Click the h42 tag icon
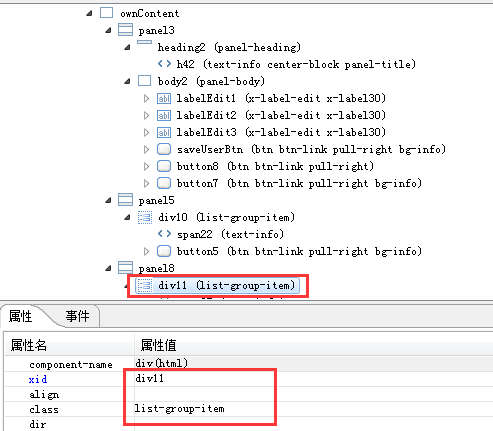The width and height of the screenshot is (493, 431). point(164,63)
